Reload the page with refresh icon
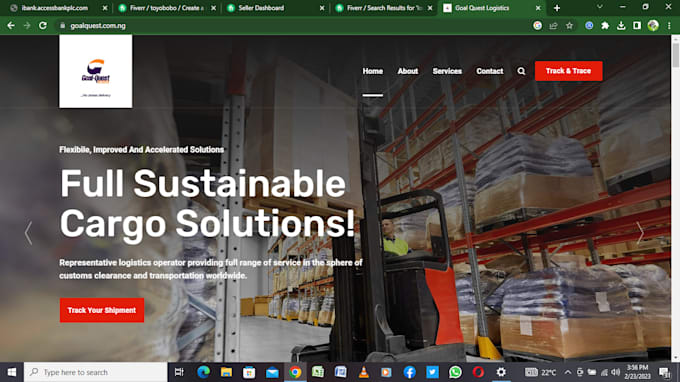The width and height of the screenshot is (680, 382). click(42, 26)
